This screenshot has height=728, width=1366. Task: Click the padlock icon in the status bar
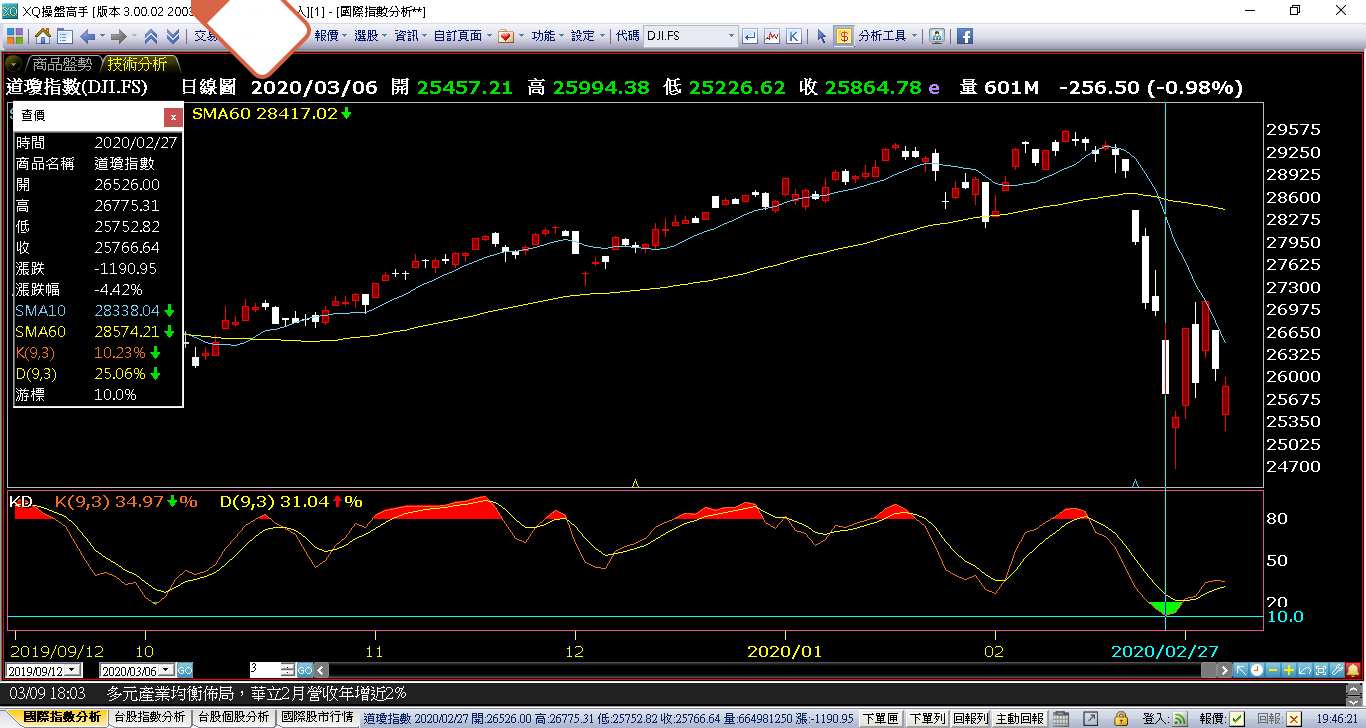point(1123,718)
